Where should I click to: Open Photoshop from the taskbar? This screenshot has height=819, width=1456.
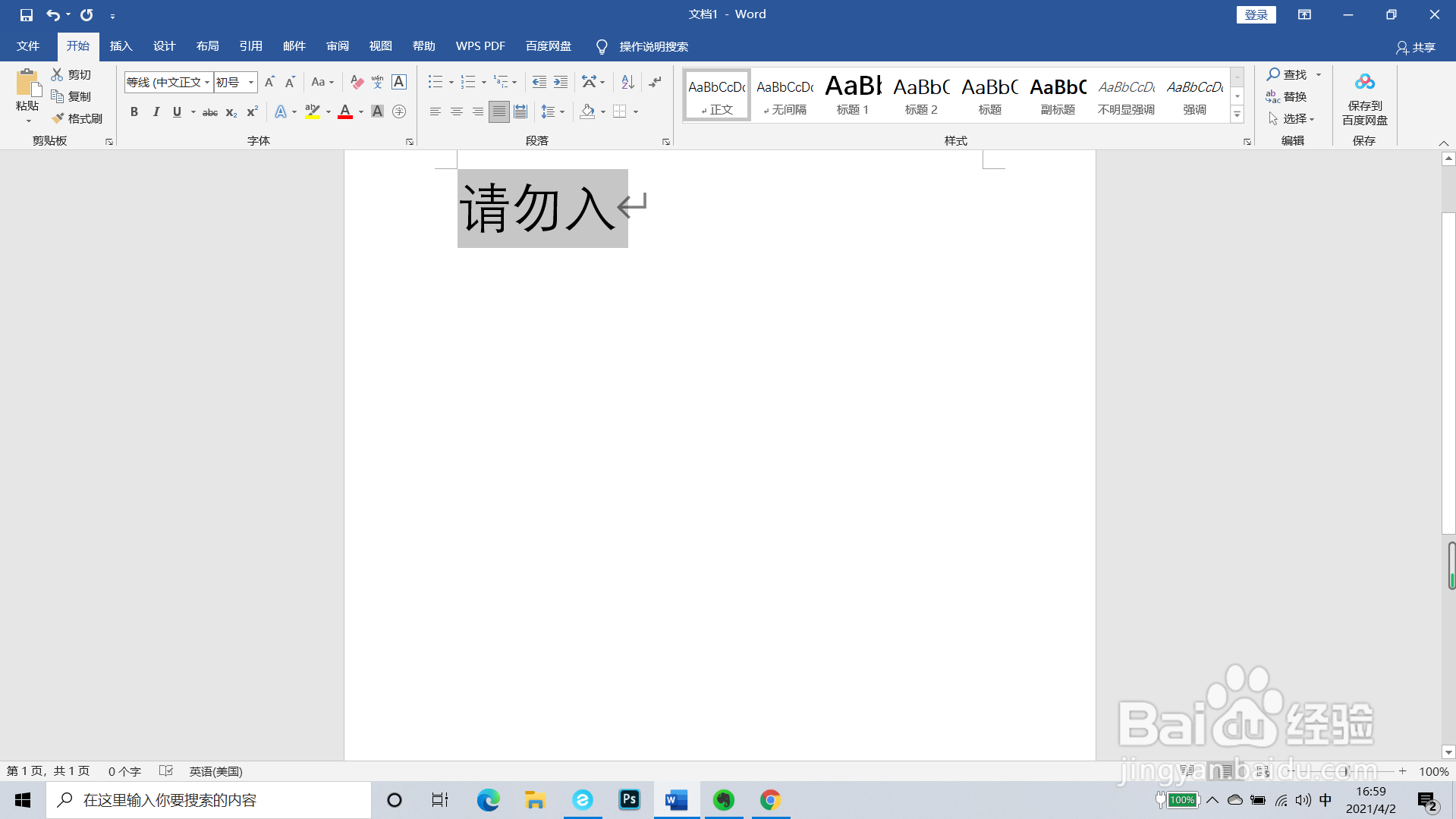point(629,799)
